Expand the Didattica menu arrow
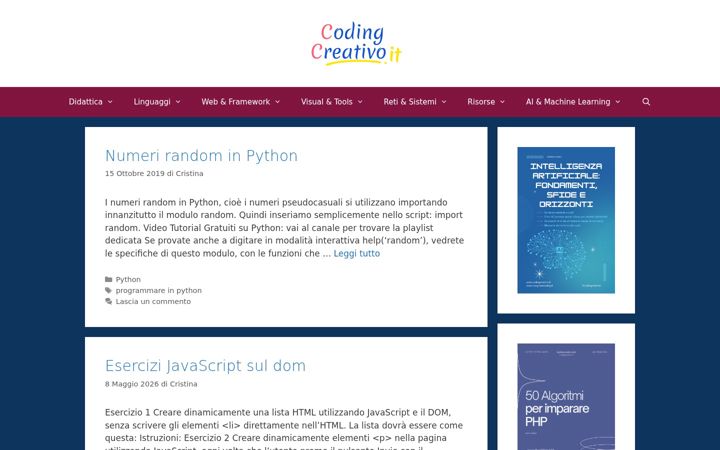 110,102
